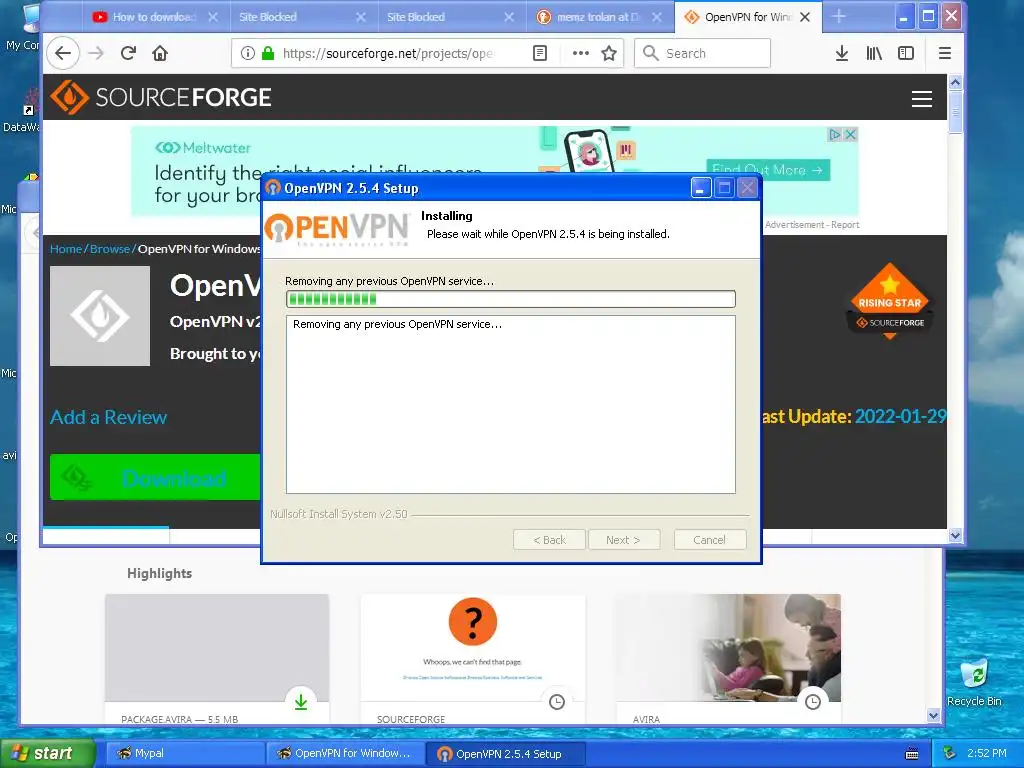This screenshot has width=1024, height=768.
Task: Open the Add a Review link
Action: pos(108,417)
